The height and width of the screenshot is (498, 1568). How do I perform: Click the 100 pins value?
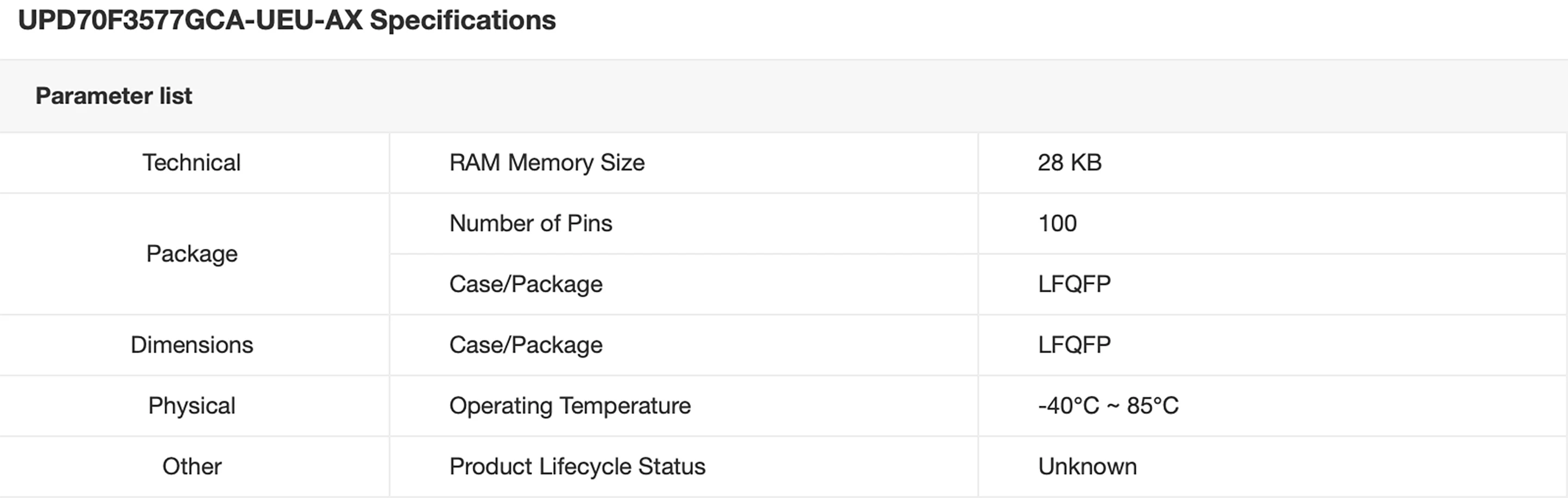point(1057,224)
